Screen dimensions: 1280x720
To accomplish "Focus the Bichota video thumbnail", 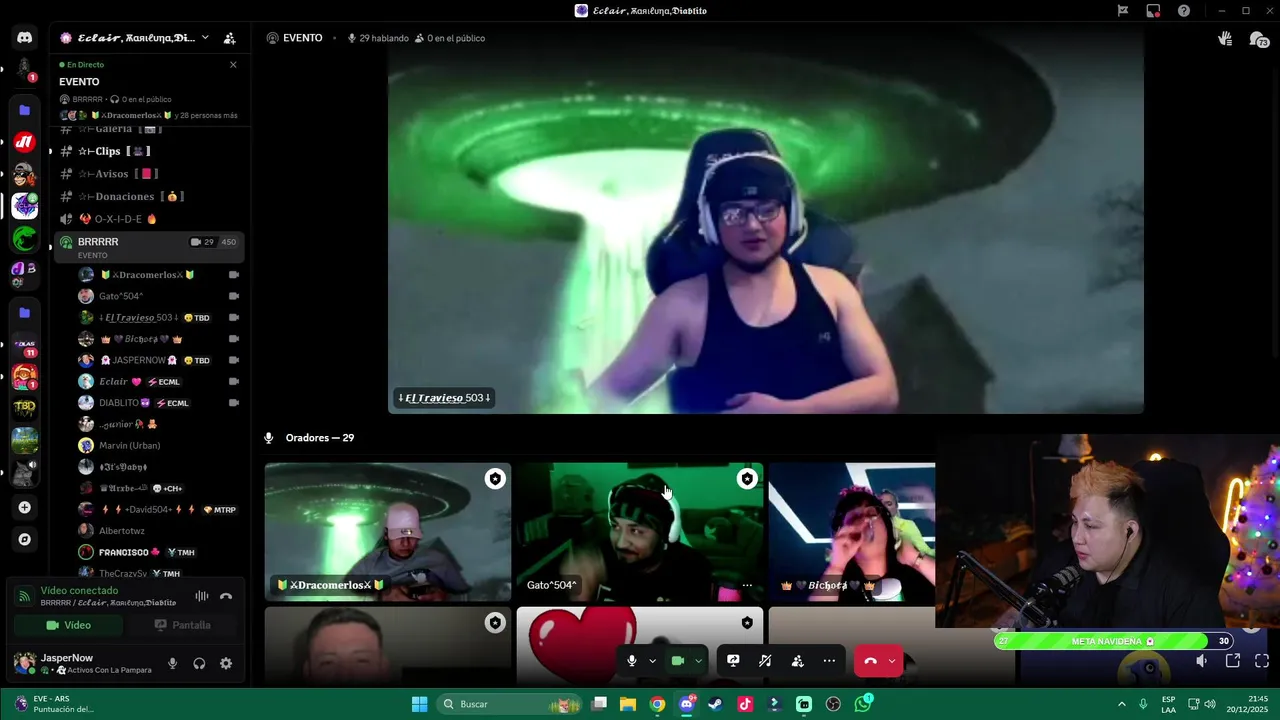I will click(852, 532).
